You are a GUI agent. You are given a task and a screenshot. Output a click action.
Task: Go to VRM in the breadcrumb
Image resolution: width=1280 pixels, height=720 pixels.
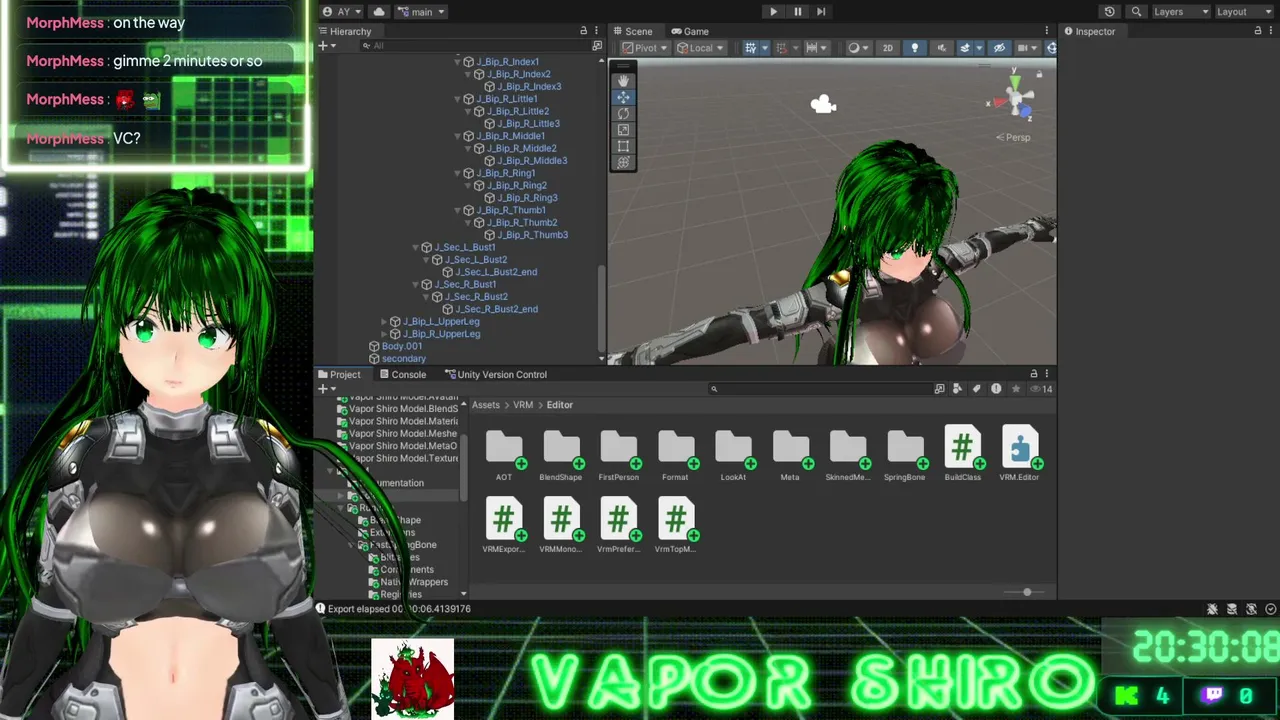pos(523,405)
